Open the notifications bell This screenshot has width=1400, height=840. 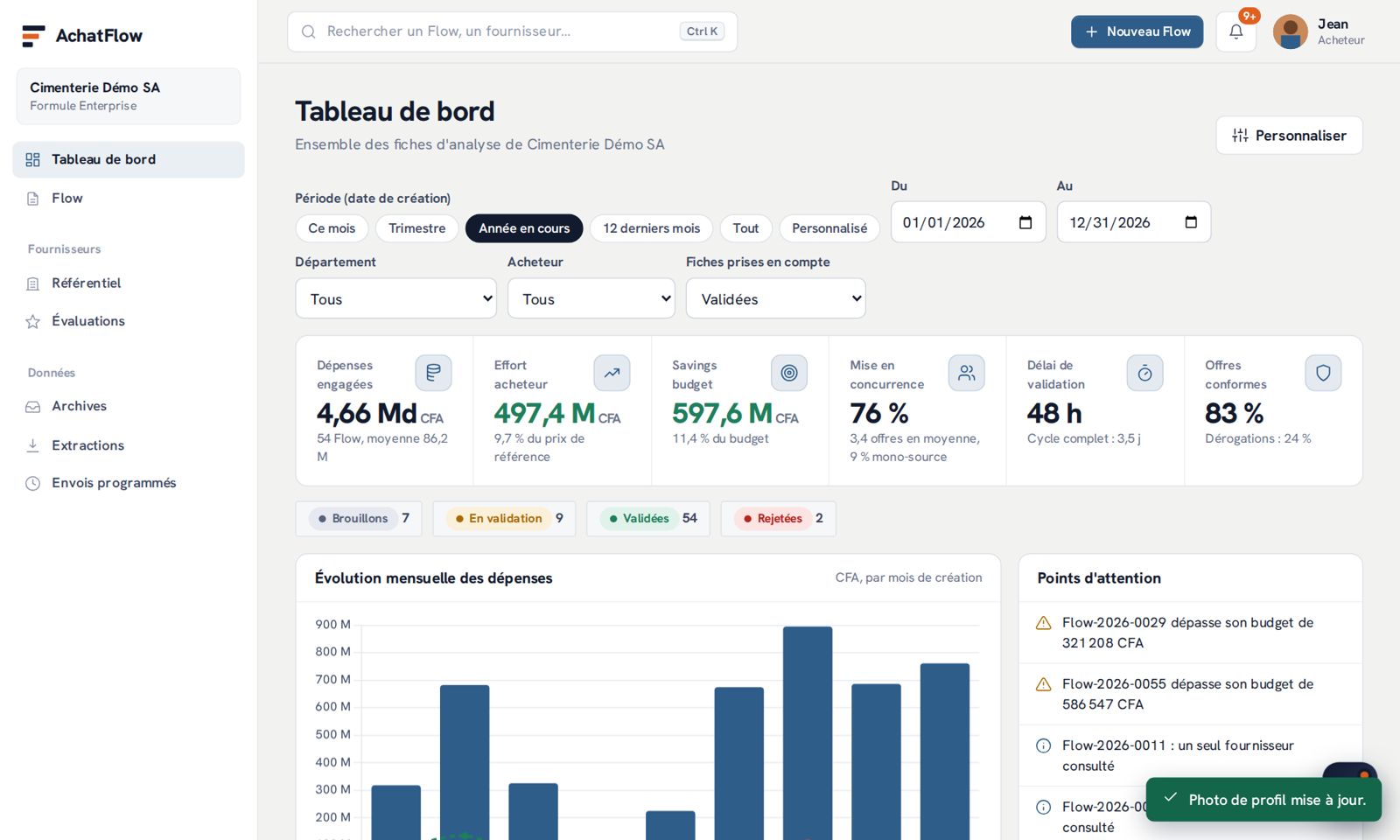(x=1236, y=31)
